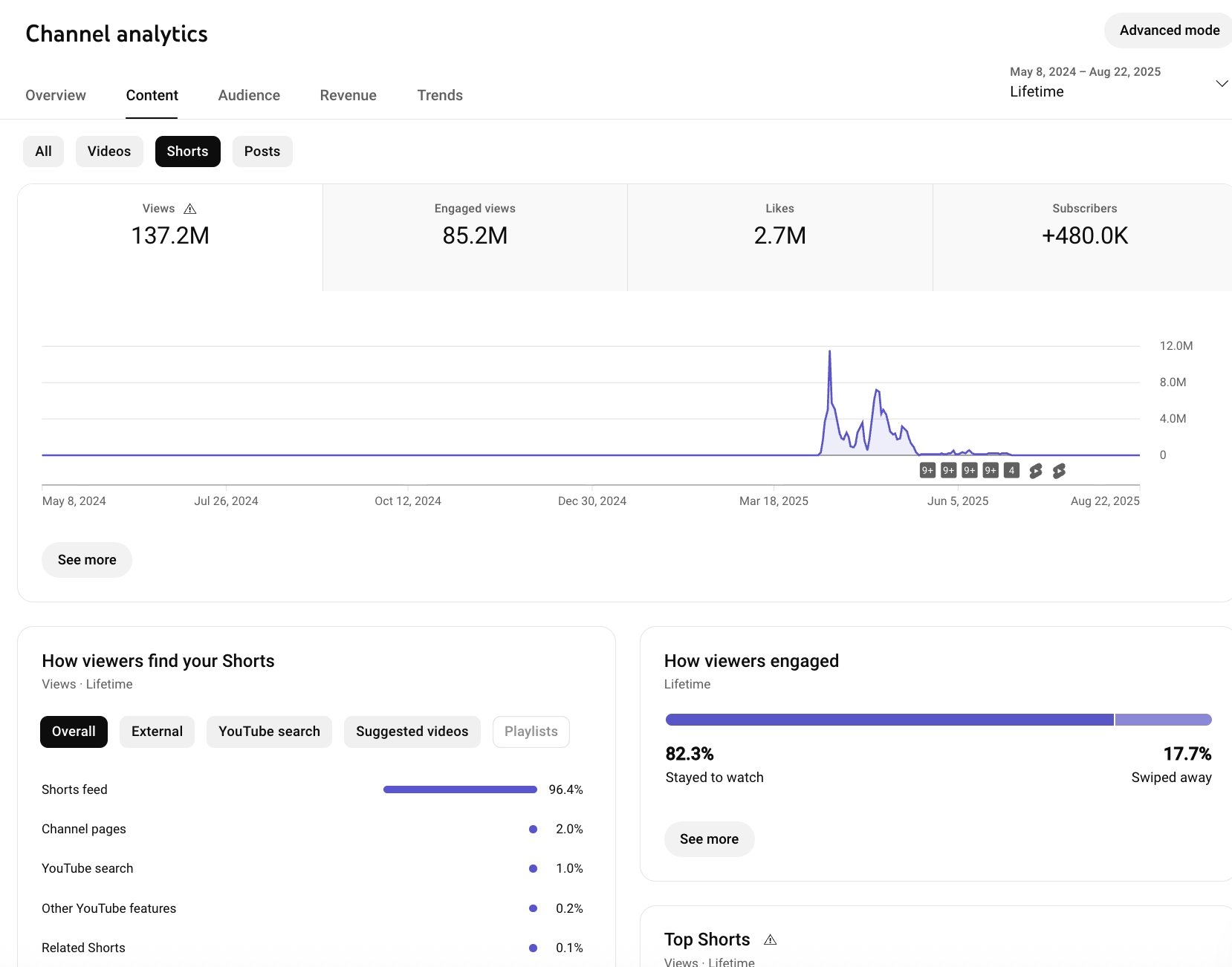This screenshot has height=967, width=1232.
Task: Click the 17.7% Swiped away value
Action: point(1187,754)
